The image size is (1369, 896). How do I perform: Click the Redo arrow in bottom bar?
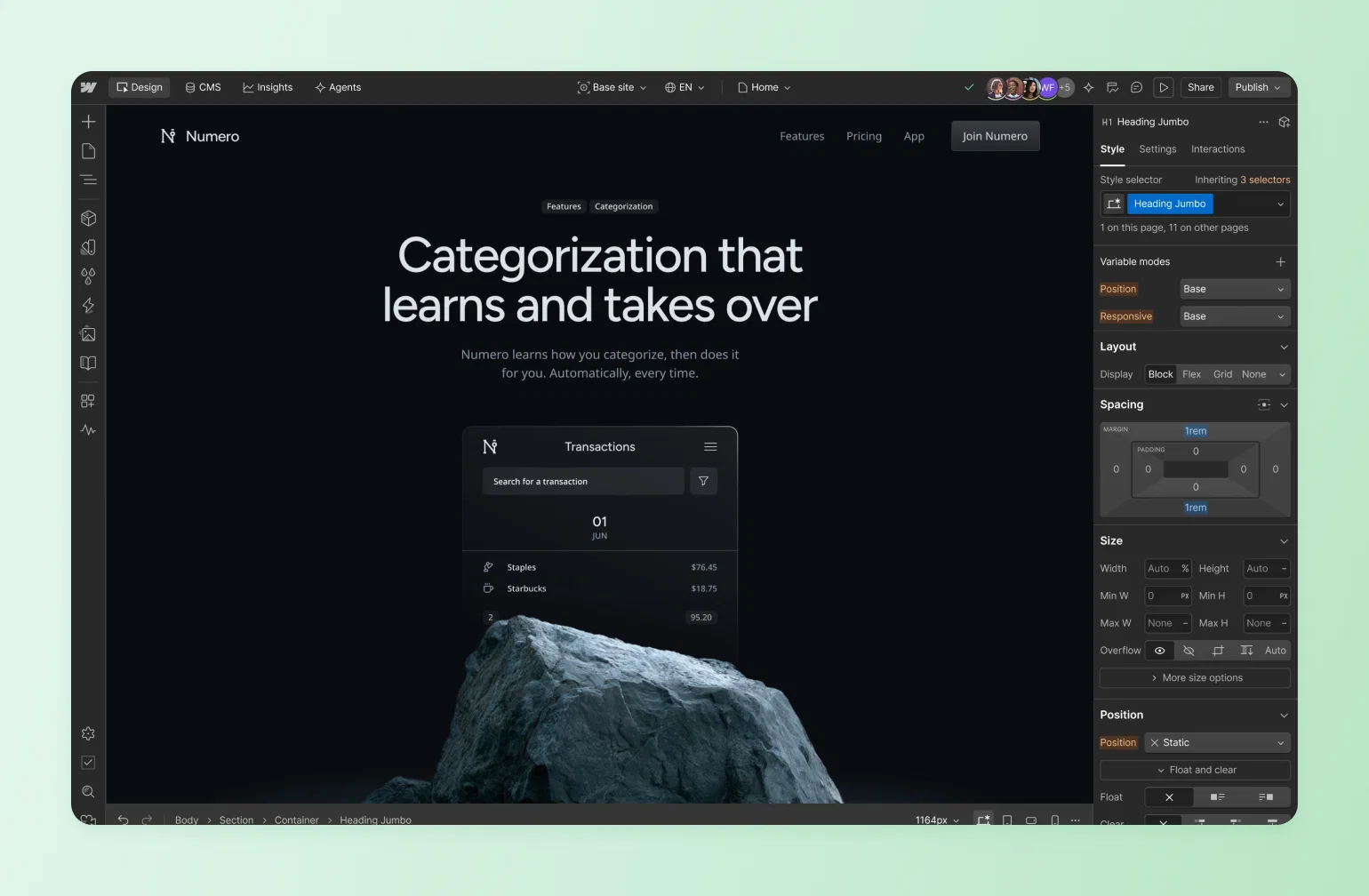click(x=147, y=820)
